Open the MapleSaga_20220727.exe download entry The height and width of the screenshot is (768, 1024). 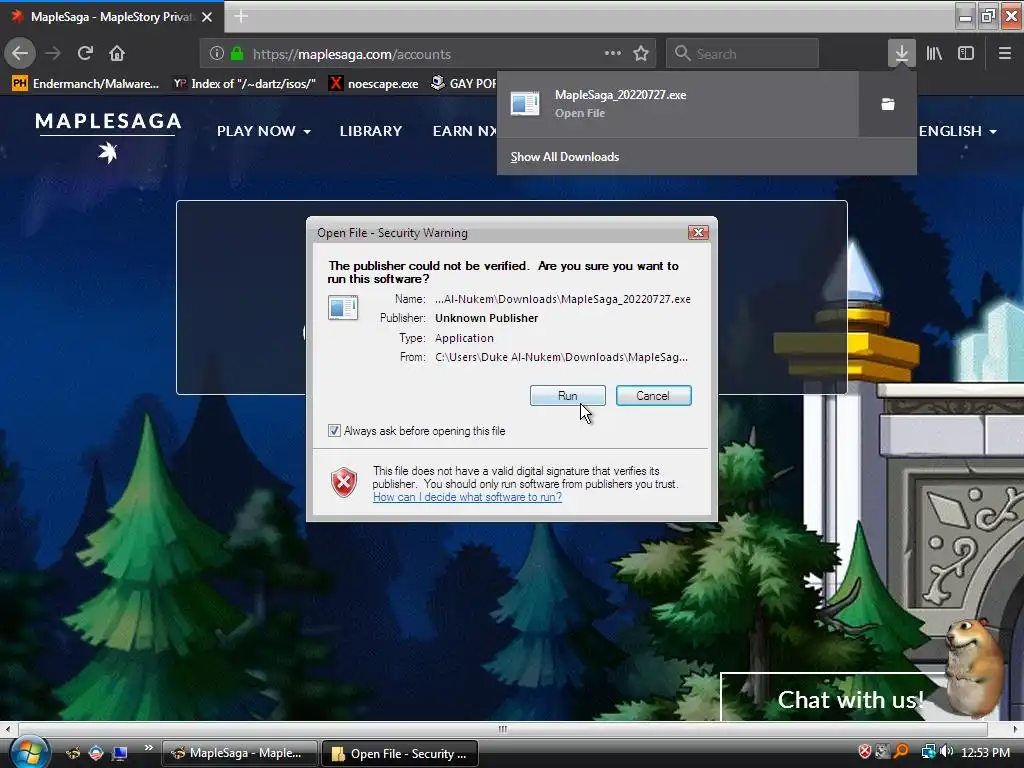[x=678, y=104]
